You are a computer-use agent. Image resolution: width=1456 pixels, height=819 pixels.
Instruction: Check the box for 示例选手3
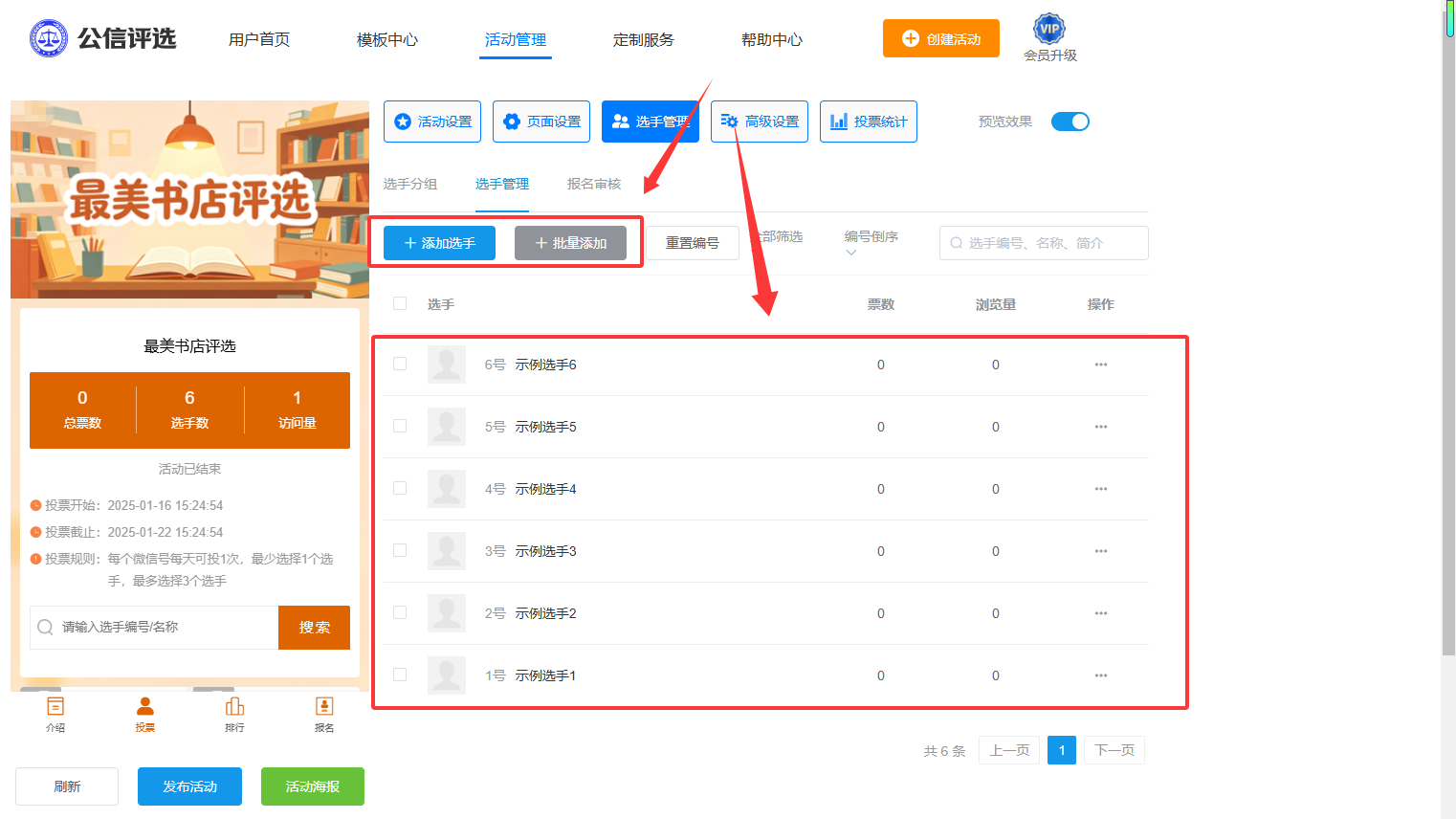400,550
